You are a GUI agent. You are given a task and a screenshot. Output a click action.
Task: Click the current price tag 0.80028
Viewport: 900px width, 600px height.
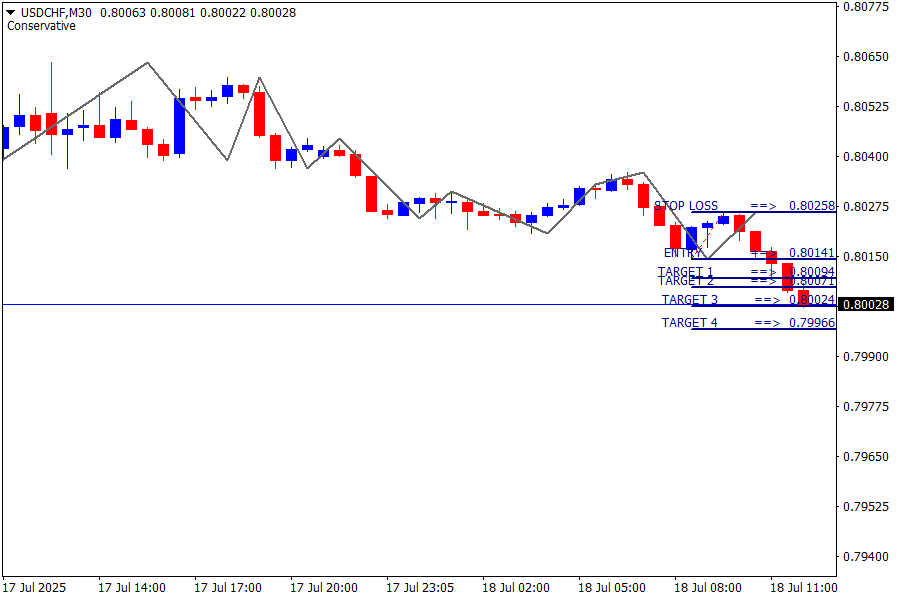(866, 304)
